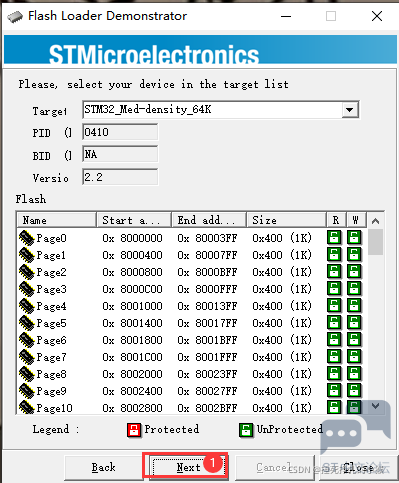399x483 pixels.
Task: Click Page1 write protection lock icon
Action: click(x=354, y=255)
